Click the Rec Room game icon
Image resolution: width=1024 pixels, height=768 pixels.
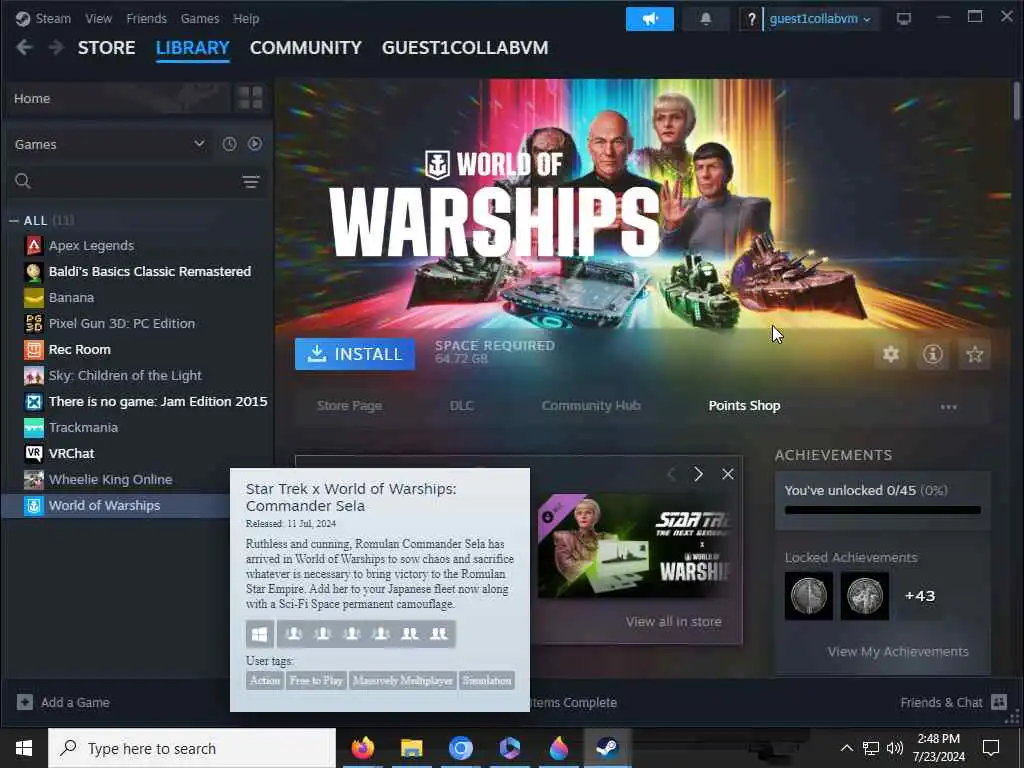click(33, 349)
